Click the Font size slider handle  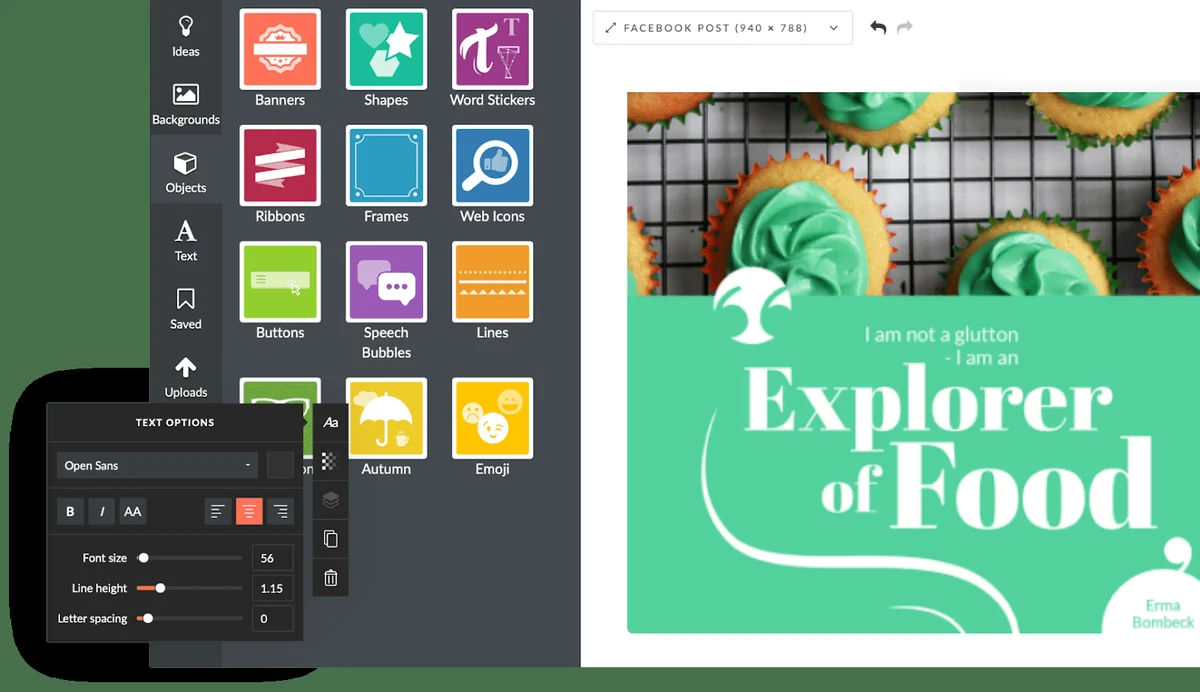(x=143, y=558)
